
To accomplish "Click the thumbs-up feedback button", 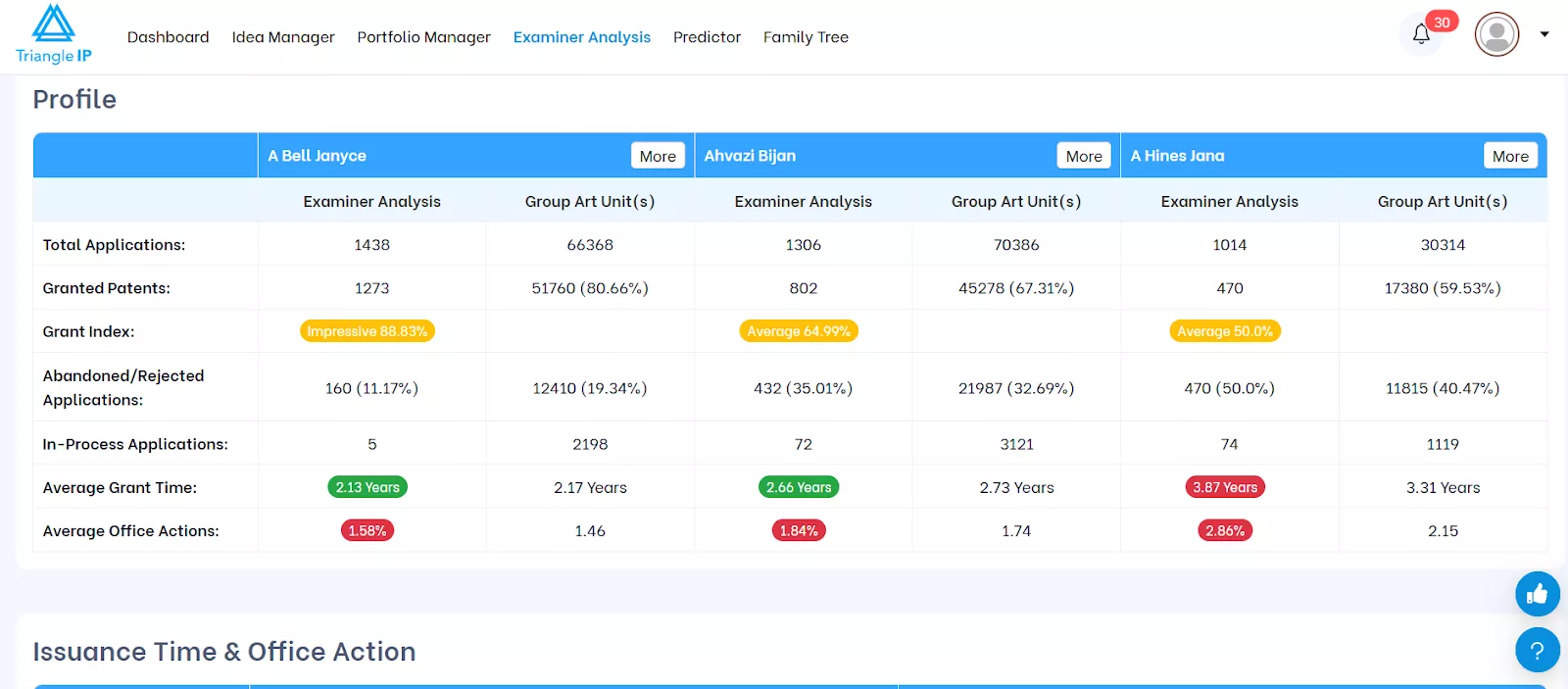I will click(x=1537, y=594).
